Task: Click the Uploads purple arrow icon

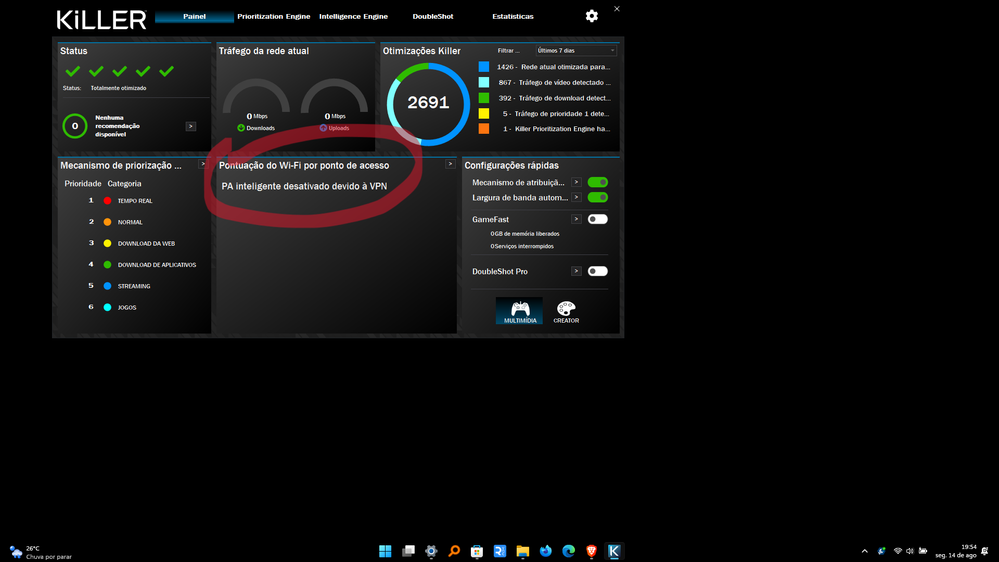Action: 323,128
